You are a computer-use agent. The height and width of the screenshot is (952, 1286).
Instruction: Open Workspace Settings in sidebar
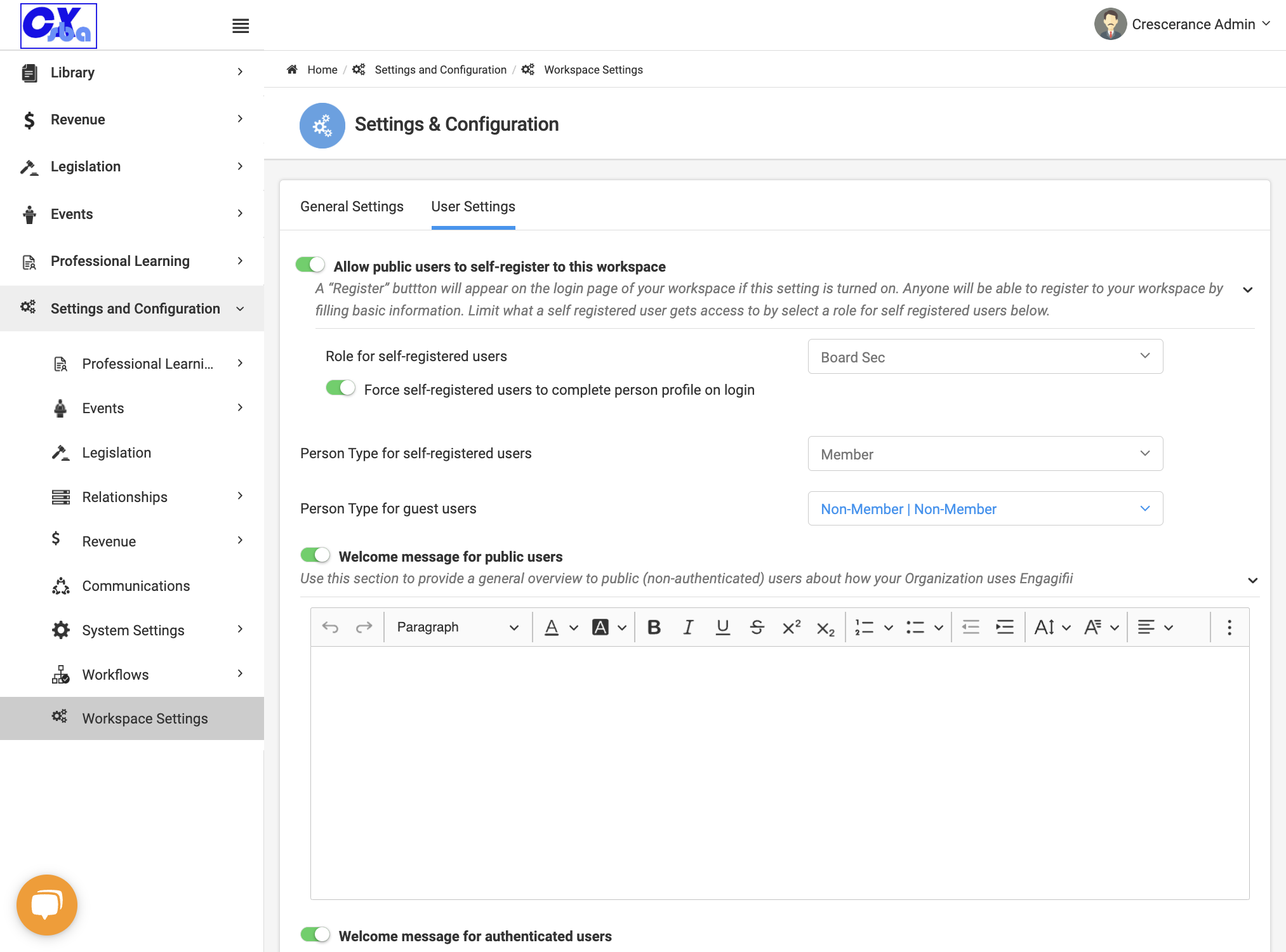pos(132,718)
